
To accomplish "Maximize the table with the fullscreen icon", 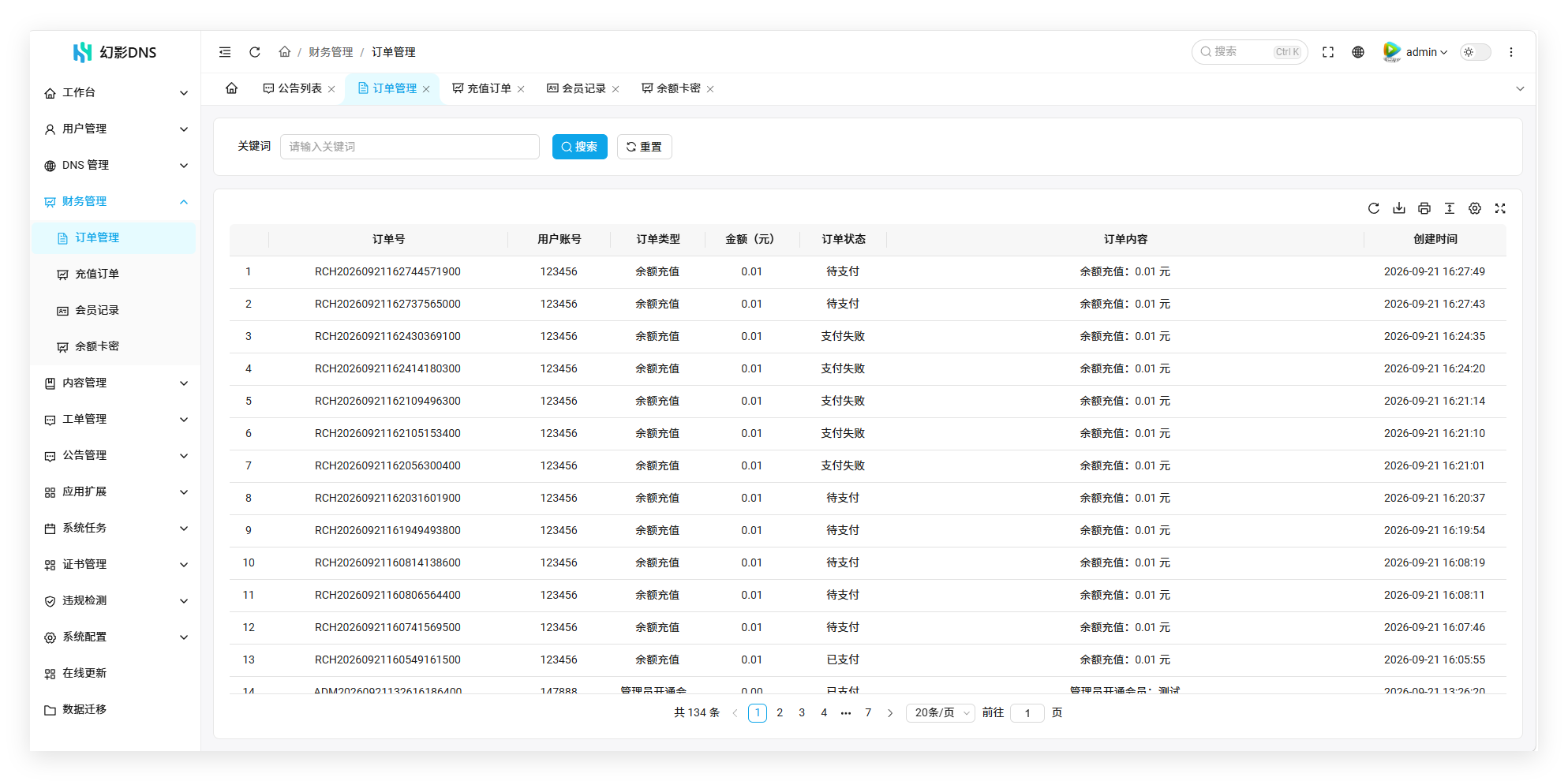I will click(1500, 208).
